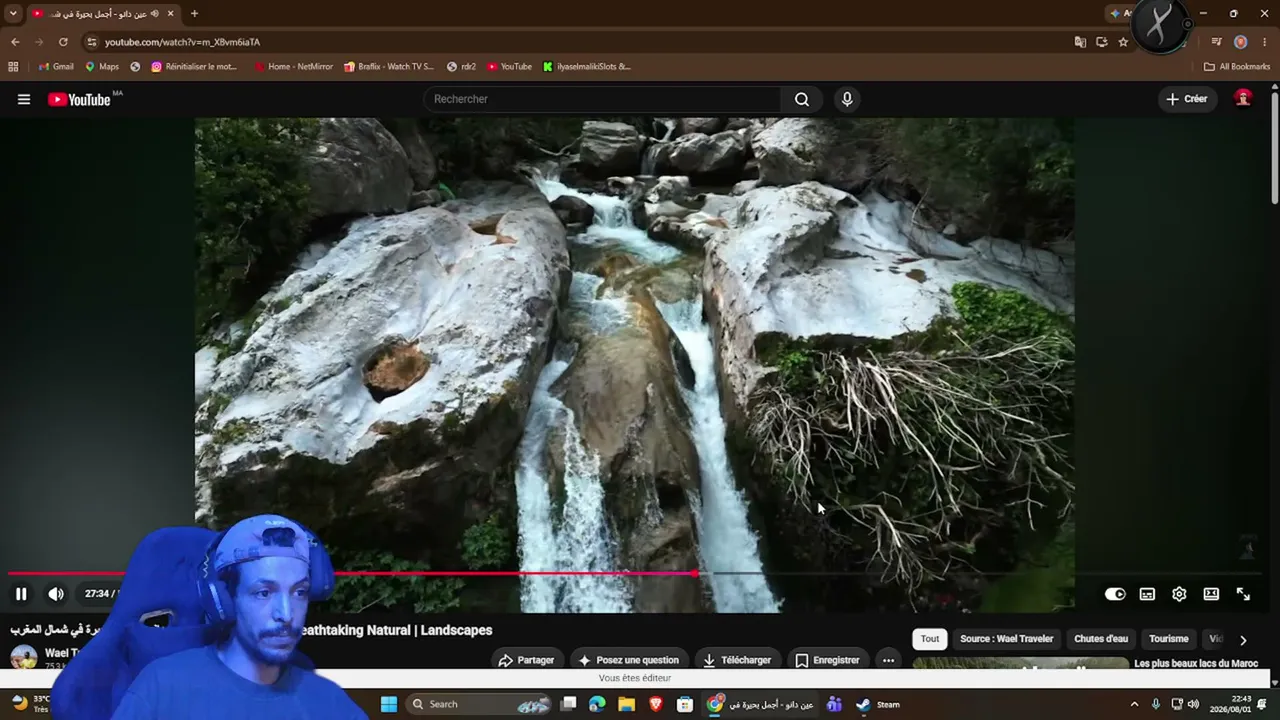Open Microsoft Store from the taskbar
The image size is (1280, 720).
(x=685, y=704)
